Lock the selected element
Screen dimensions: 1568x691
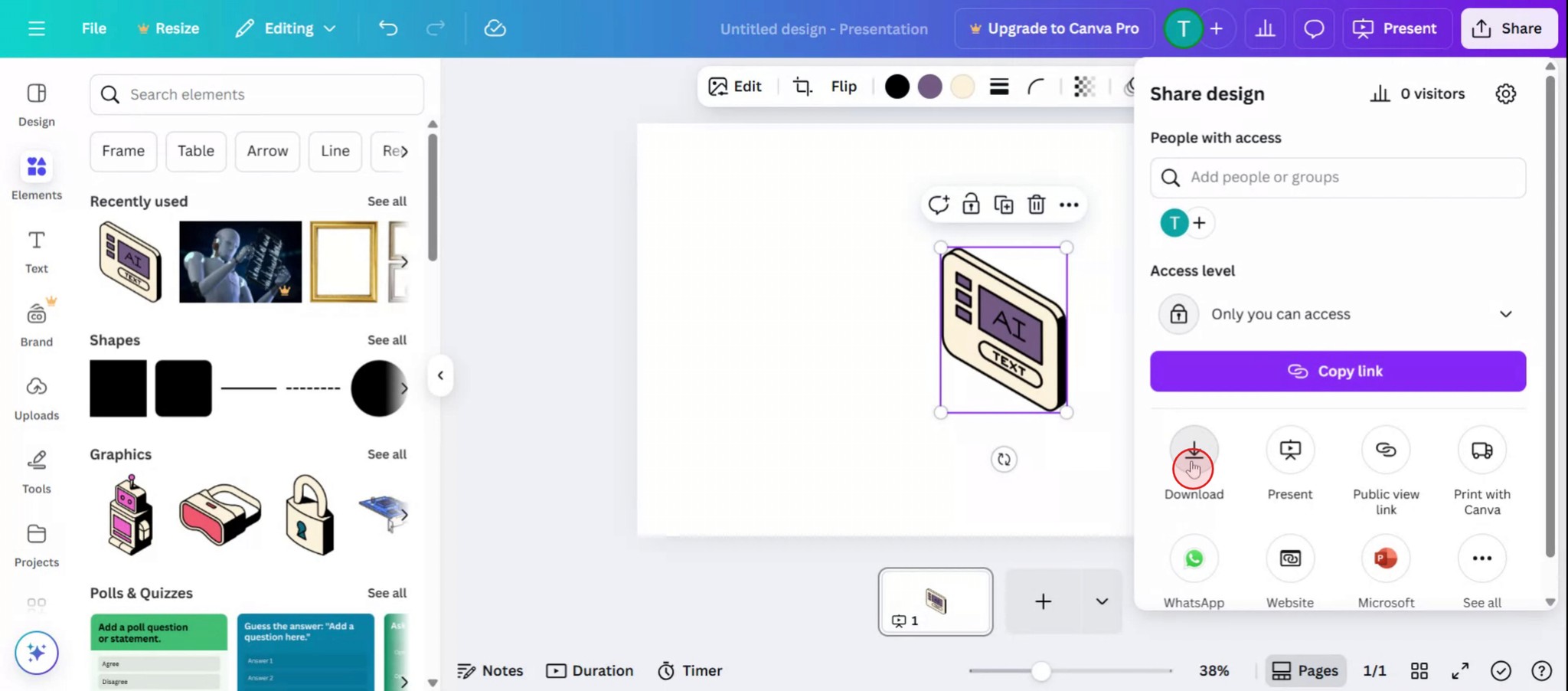[x=971, y=205]
